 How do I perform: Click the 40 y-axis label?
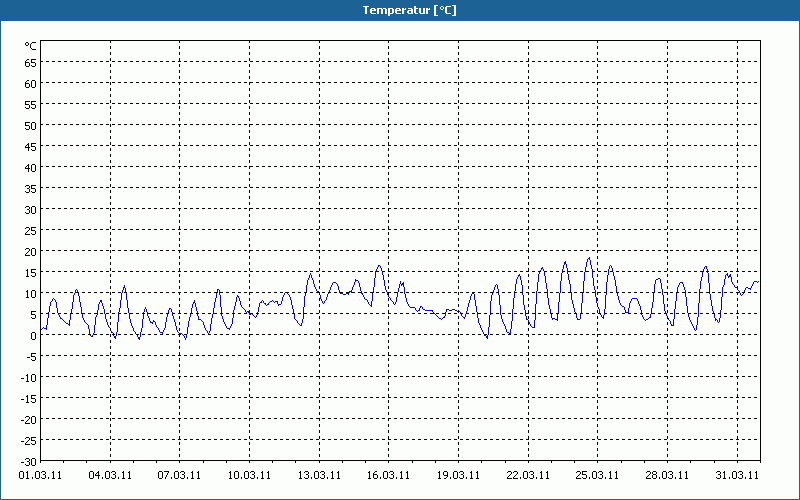[x=31, y=168]
